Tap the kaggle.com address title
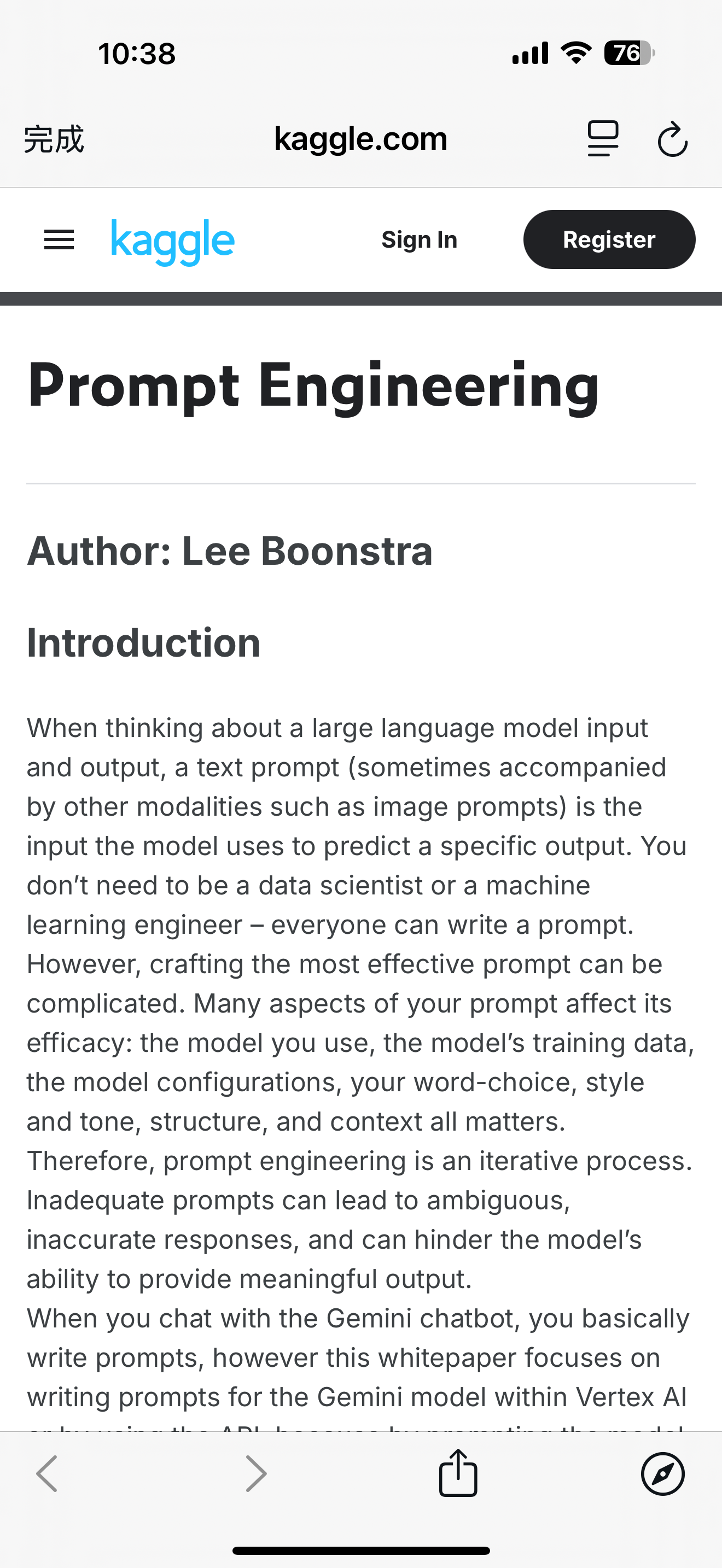722x1568 pixels. (x=361, y=139)
